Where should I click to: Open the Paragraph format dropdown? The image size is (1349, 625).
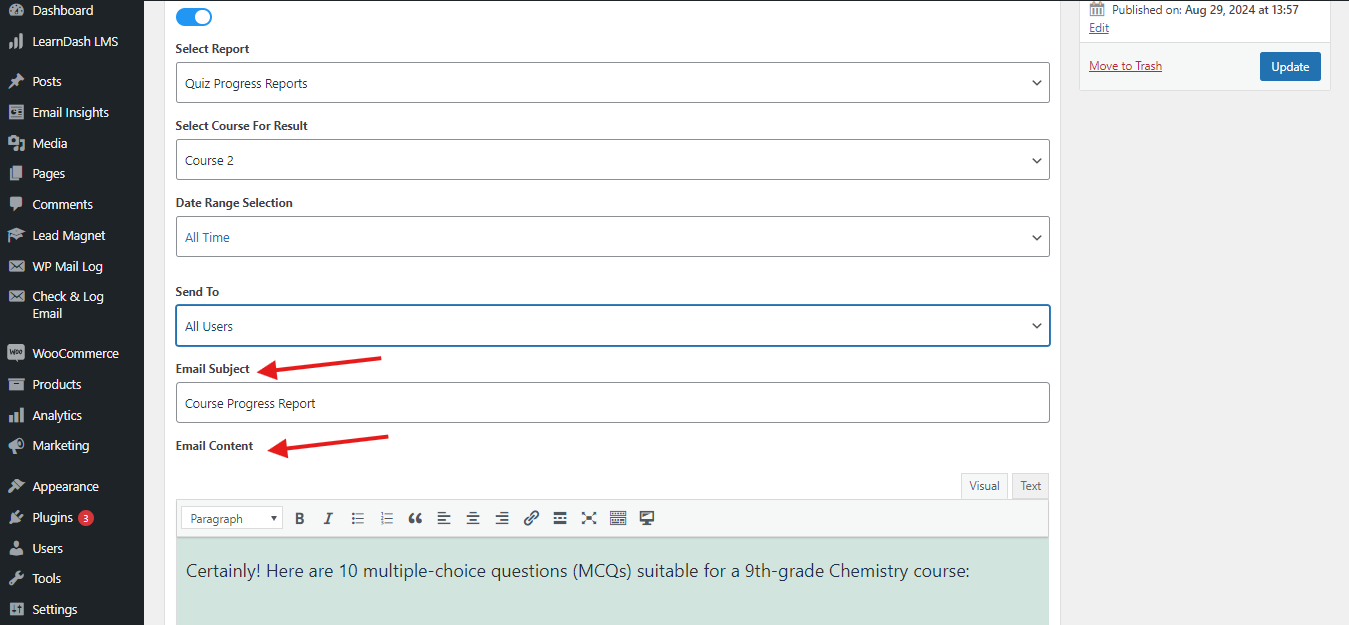(232, 518)
